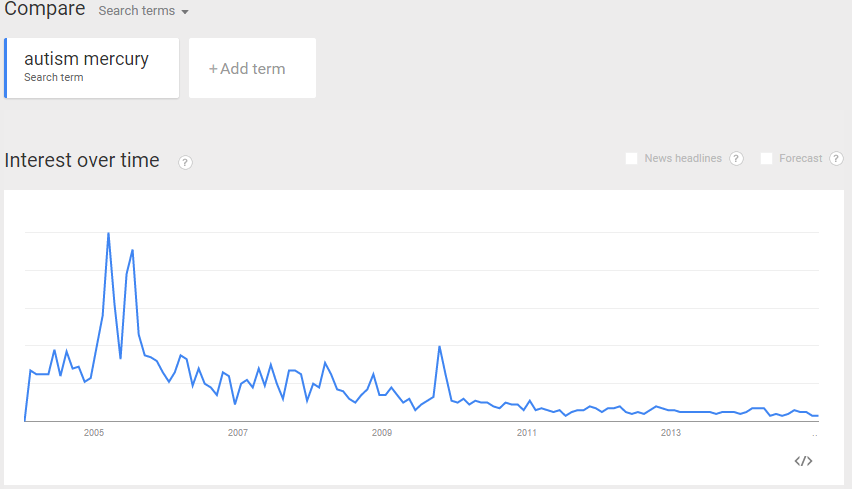The height and width of the screenshot is (489, 852).
Task: Click the 2013 axis label
Action: click(671, 433)
